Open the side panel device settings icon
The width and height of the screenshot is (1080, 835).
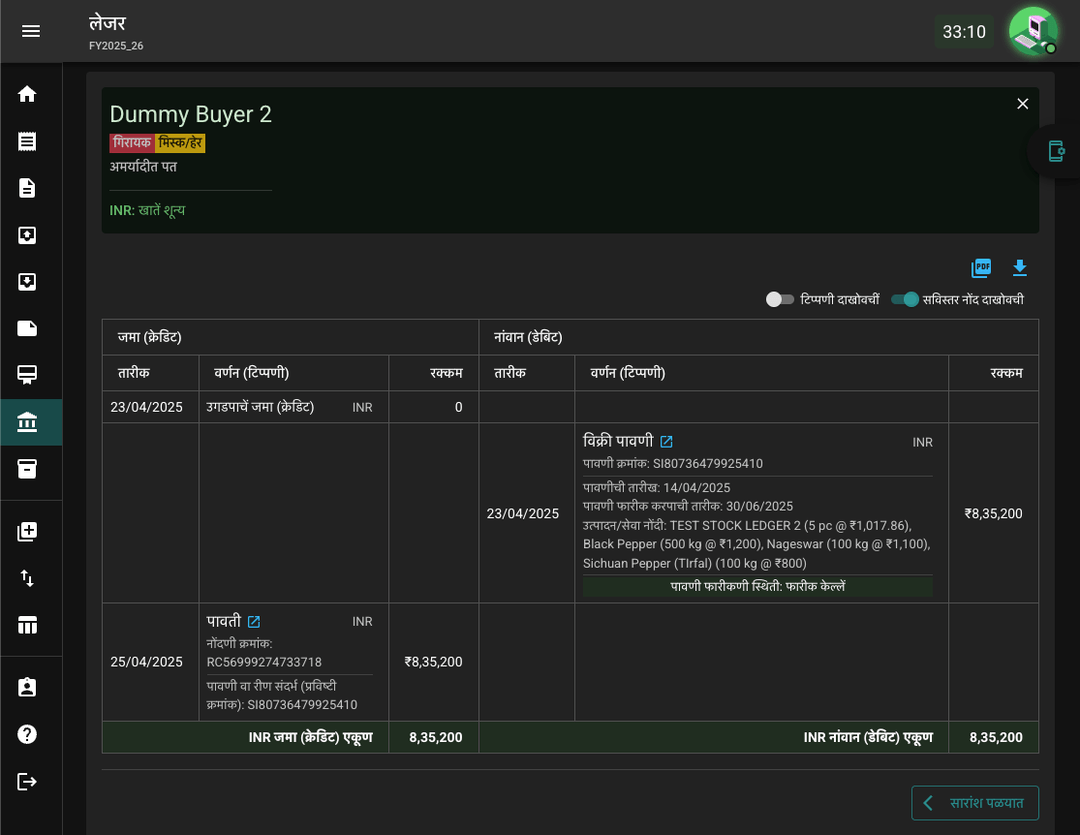(1056, 151)
